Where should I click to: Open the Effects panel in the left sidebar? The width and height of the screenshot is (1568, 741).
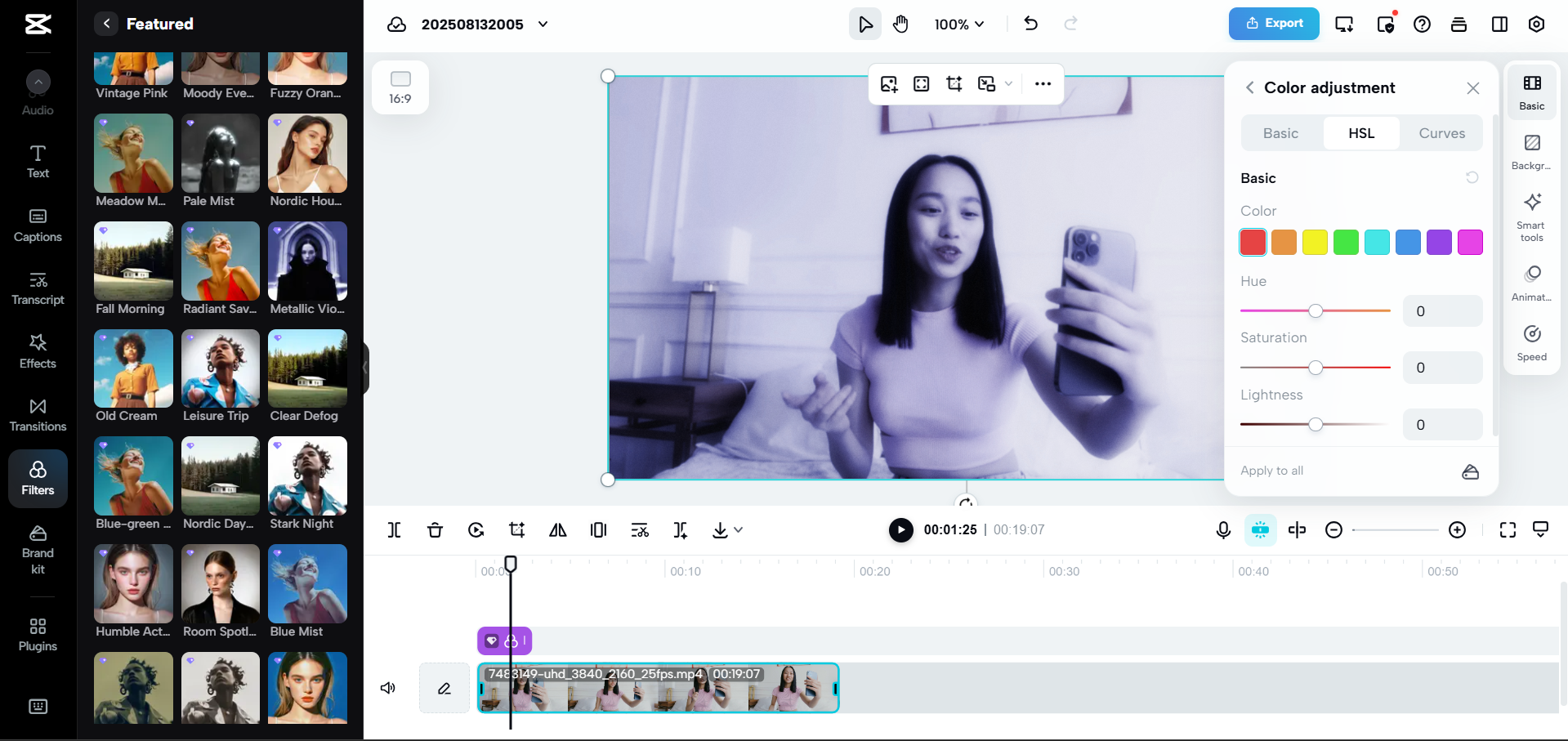[38, 351]
